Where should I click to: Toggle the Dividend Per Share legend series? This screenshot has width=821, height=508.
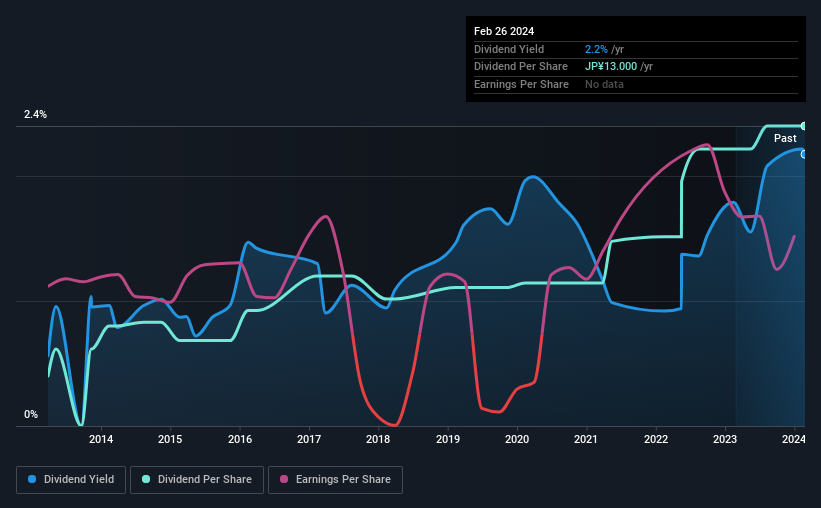197,480
